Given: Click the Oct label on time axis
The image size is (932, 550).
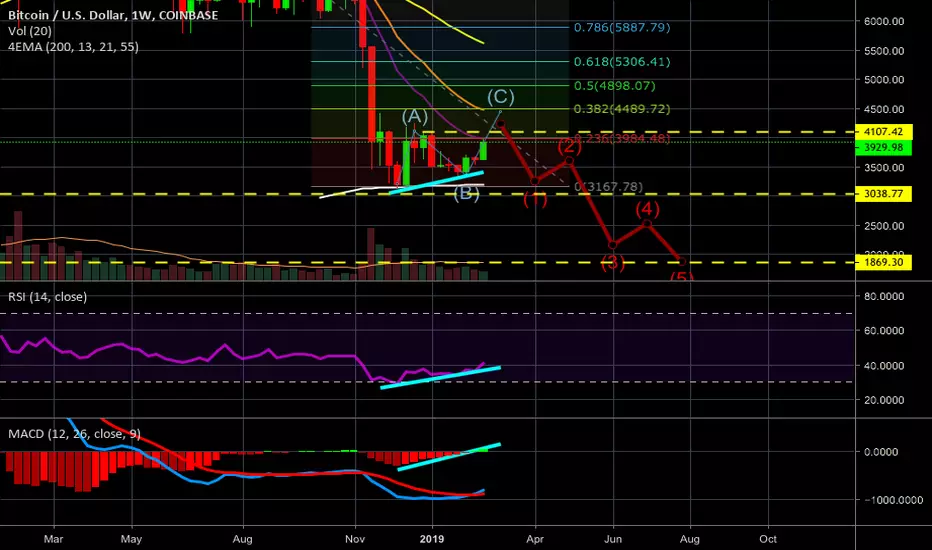Looking at the screenshot, I should click(x=768, y=539).
